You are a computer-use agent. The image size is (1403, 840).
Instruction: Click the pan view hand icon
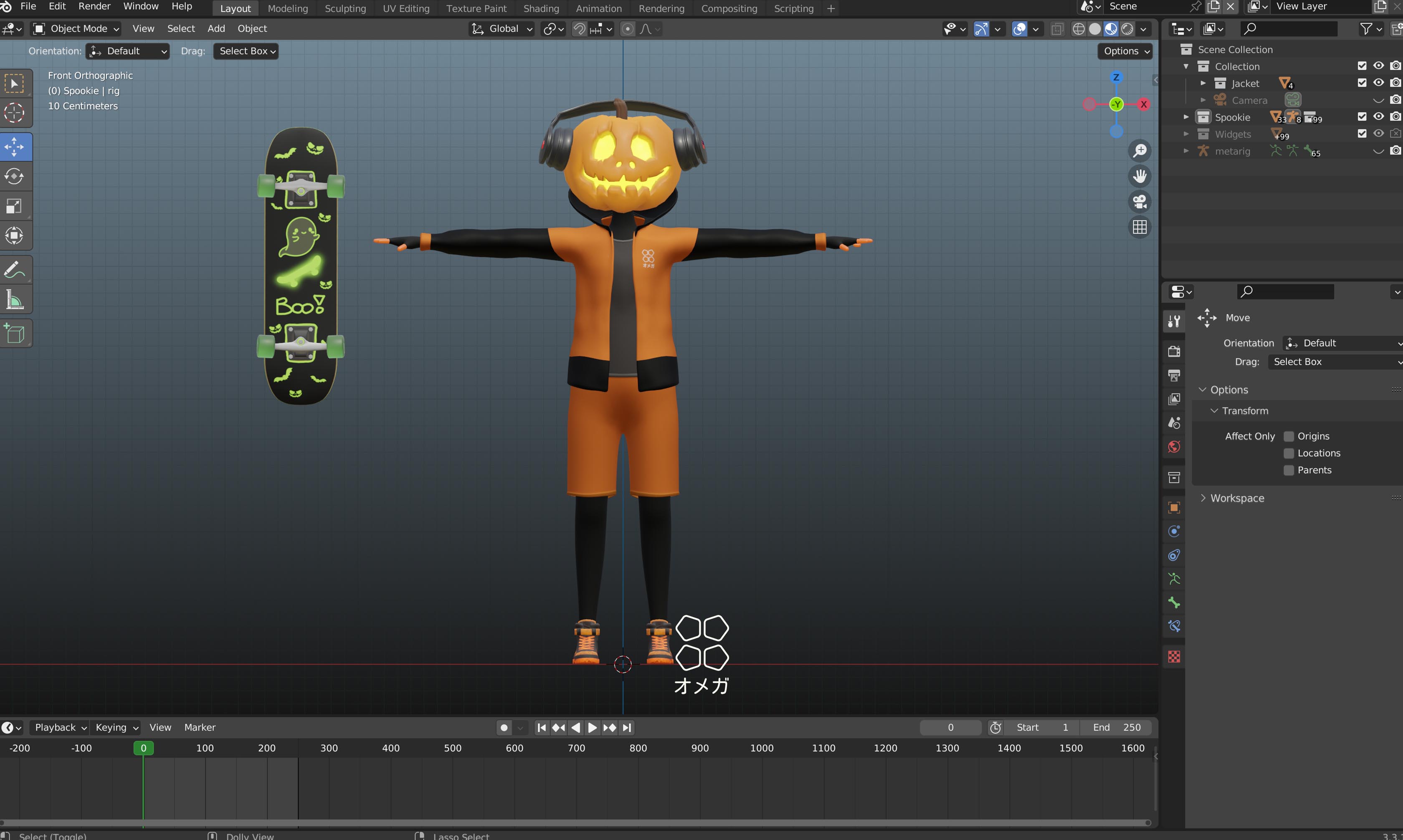point(1140,176)
